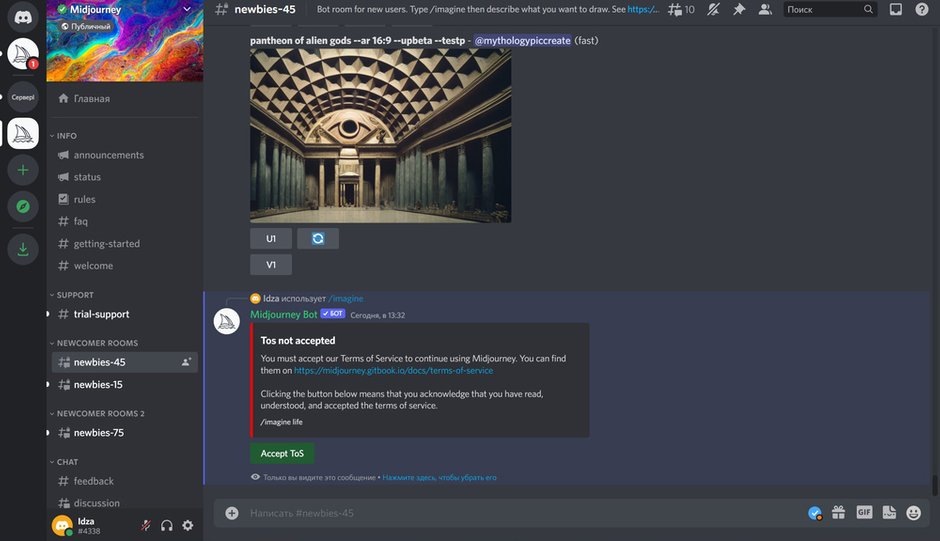Open the faq channel
The height and width of the screenshot is (541, 940).
pos(125,221)
